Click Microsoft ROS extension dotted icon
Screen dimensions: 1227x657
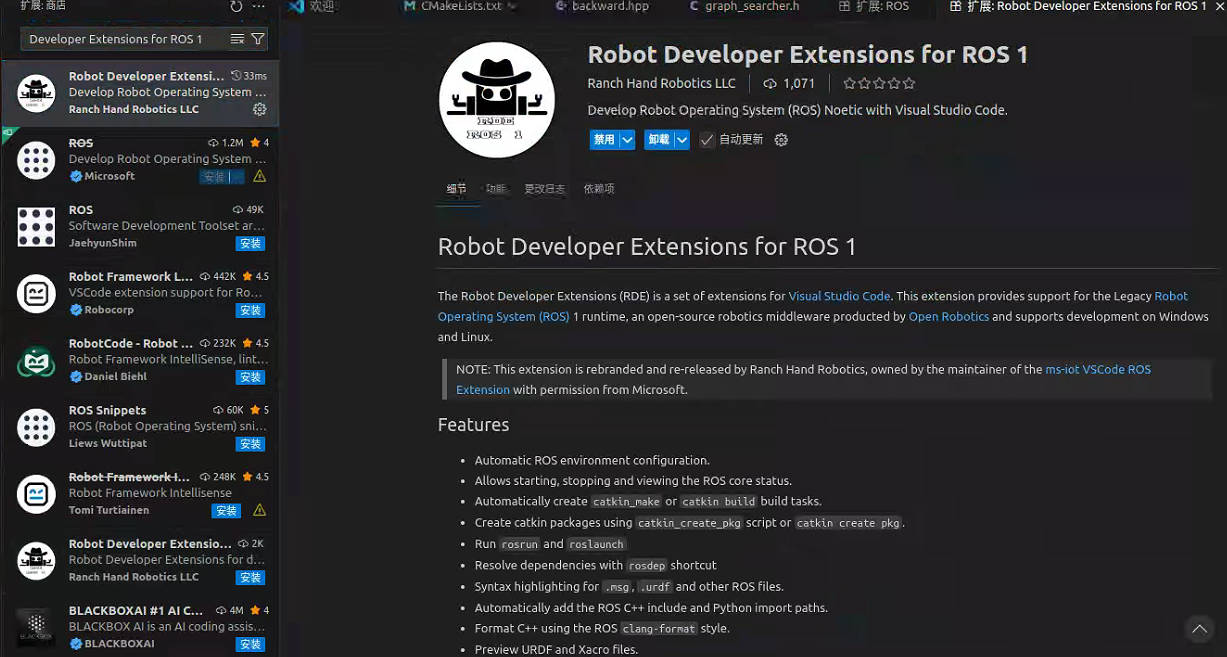(36, 160)
